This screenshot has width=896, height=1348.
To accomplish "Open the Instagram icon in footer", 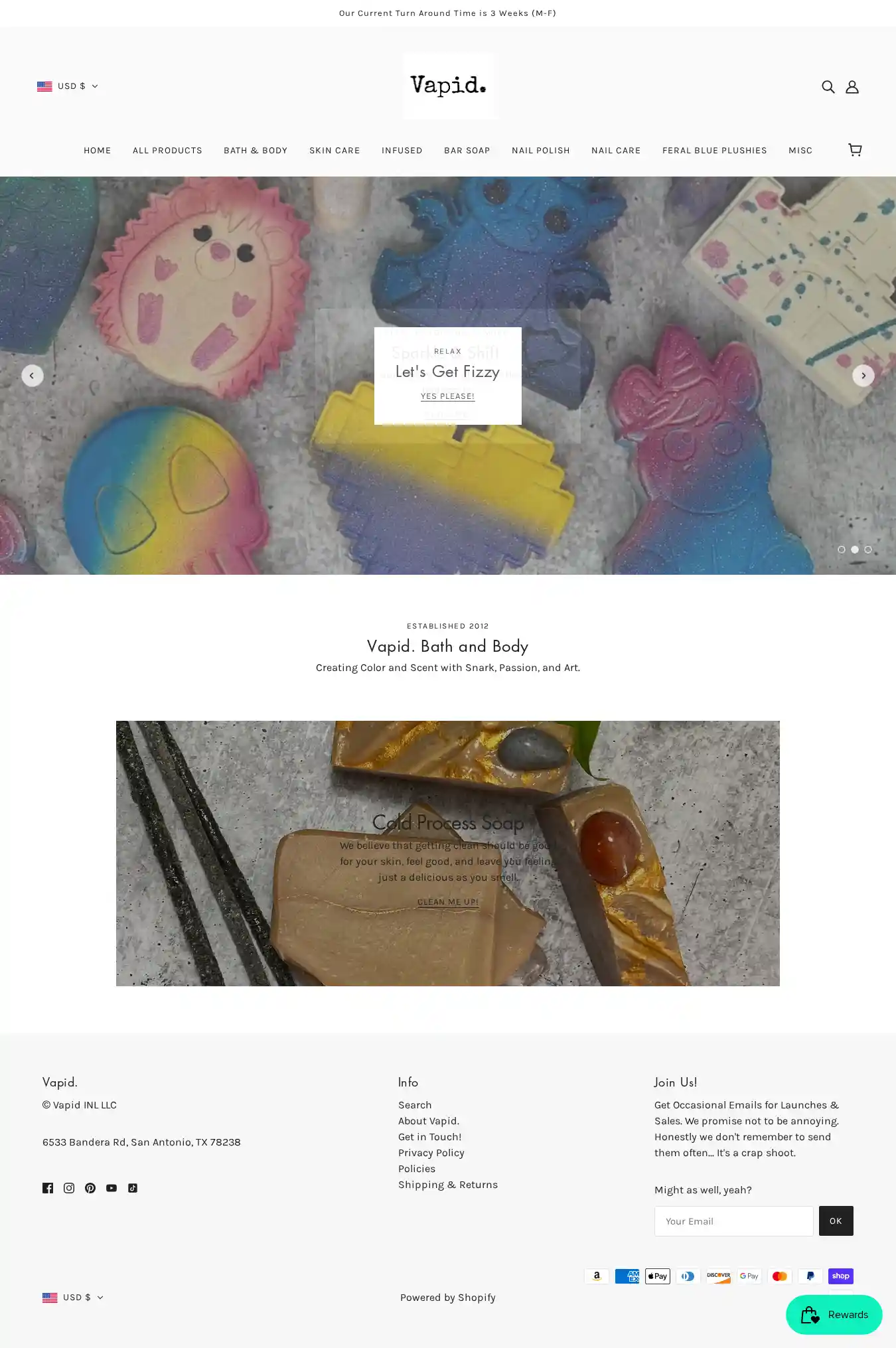I will pyautogui.click(x=69, y=1188).
